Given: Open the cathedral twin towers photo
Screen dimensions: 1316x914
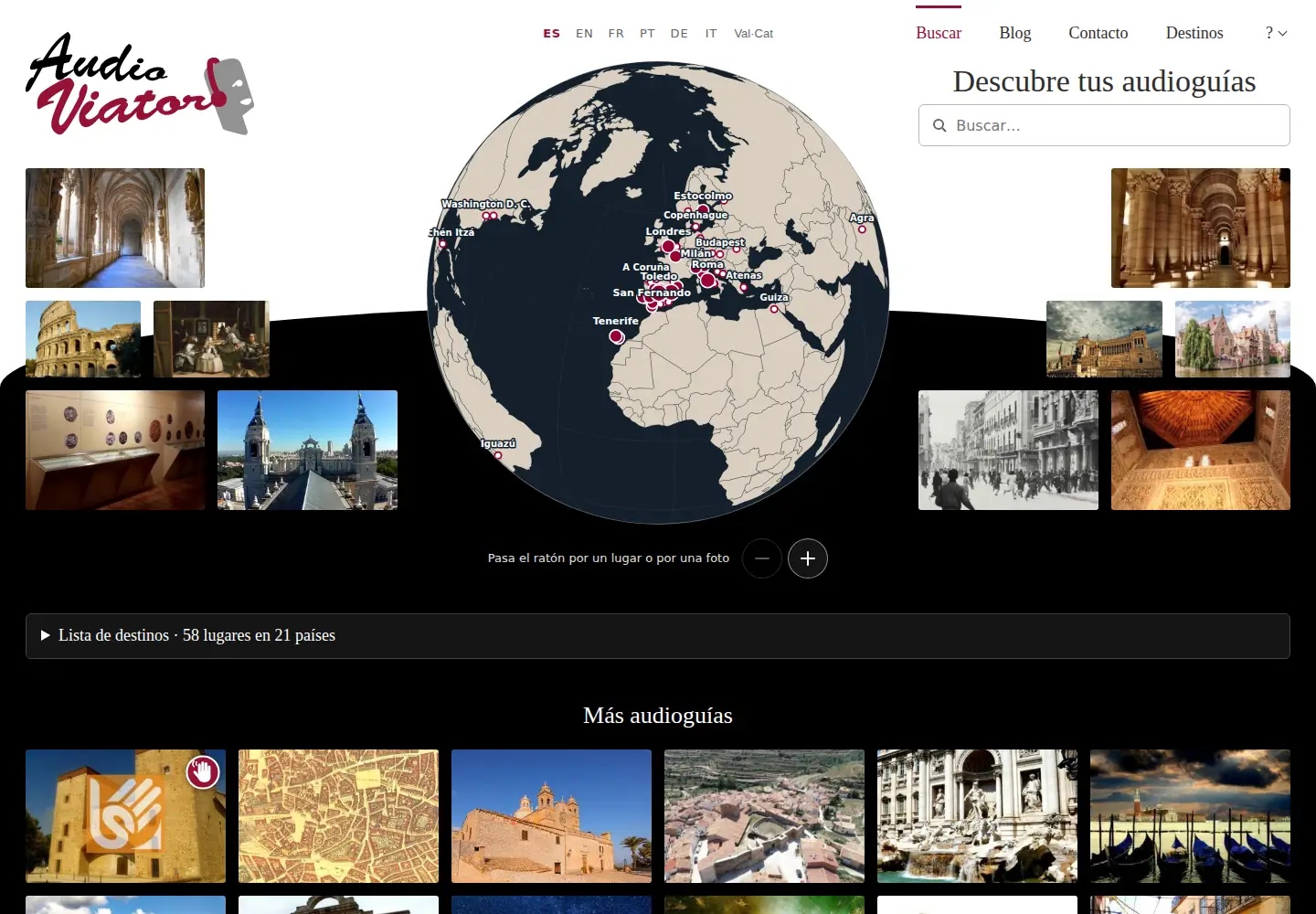Looking at the screenshot, I should tap(307, 451).
